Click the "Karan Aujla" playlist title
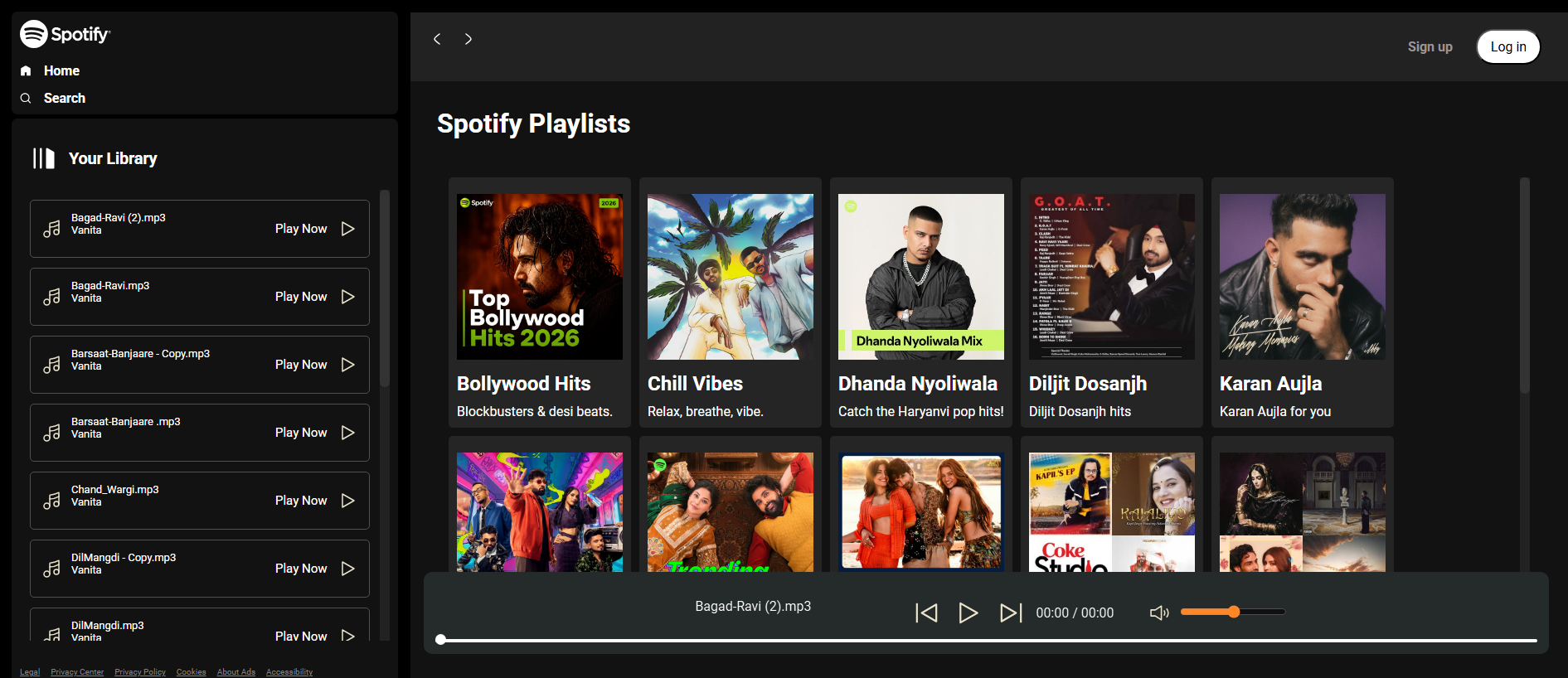The width and height of the screenshot is (1568, 678). (1271, 384)
